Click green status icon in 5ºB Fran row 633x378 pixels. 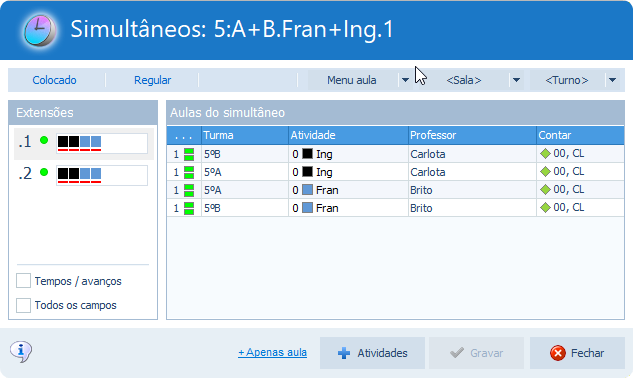tap(189, 208)
